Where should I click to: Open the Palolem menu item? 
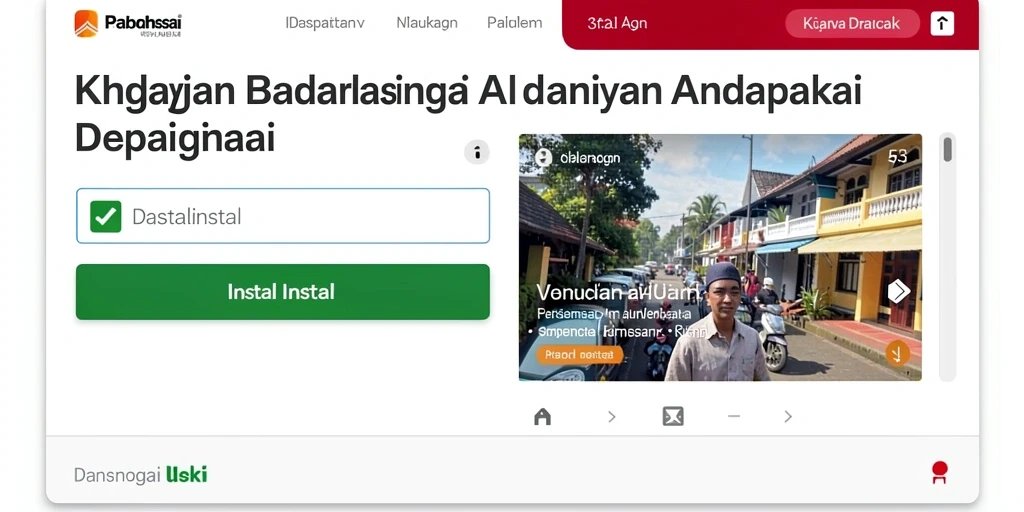515,23
